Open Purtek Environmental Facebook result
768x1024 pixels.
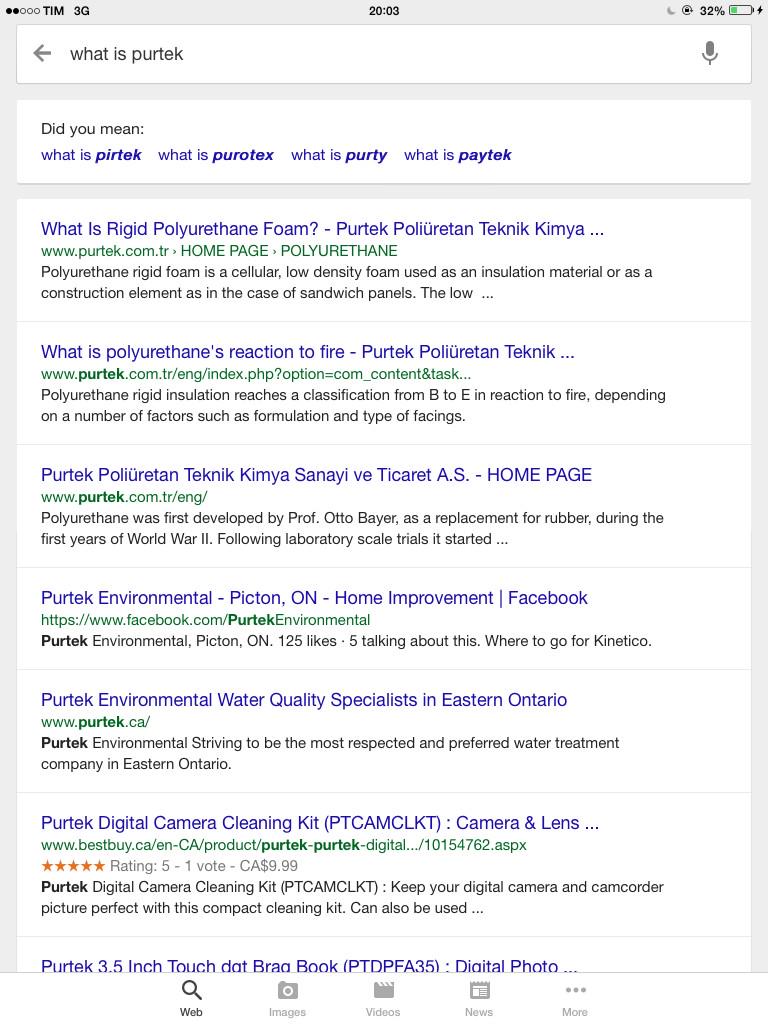314,598
